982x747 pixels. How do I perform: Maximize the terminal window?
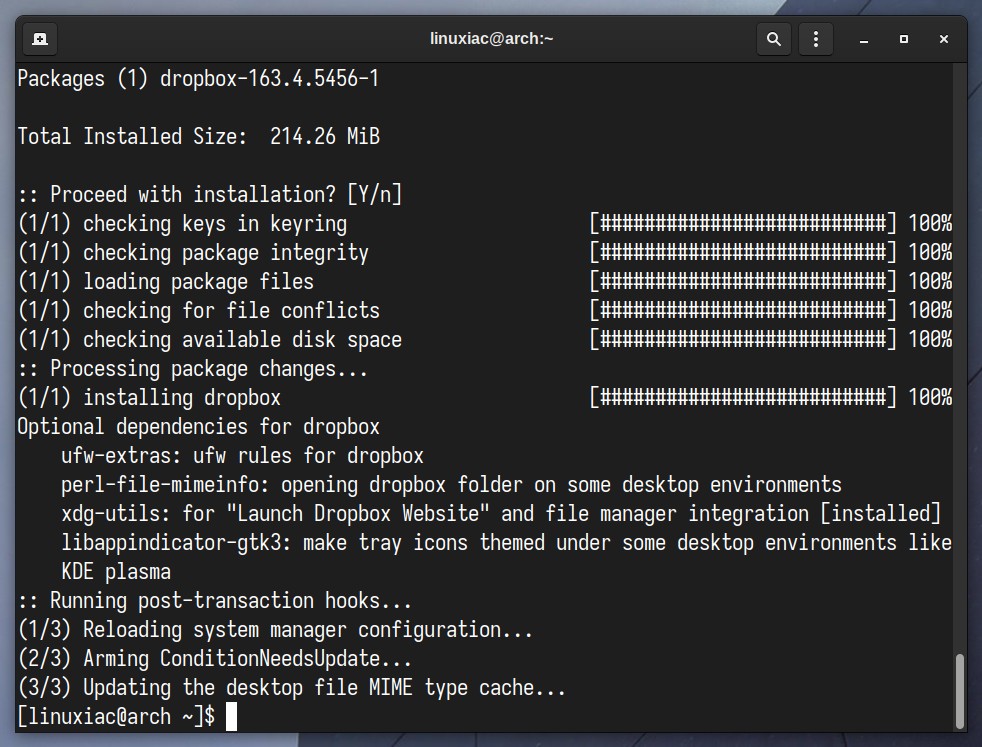pos(904,39)
